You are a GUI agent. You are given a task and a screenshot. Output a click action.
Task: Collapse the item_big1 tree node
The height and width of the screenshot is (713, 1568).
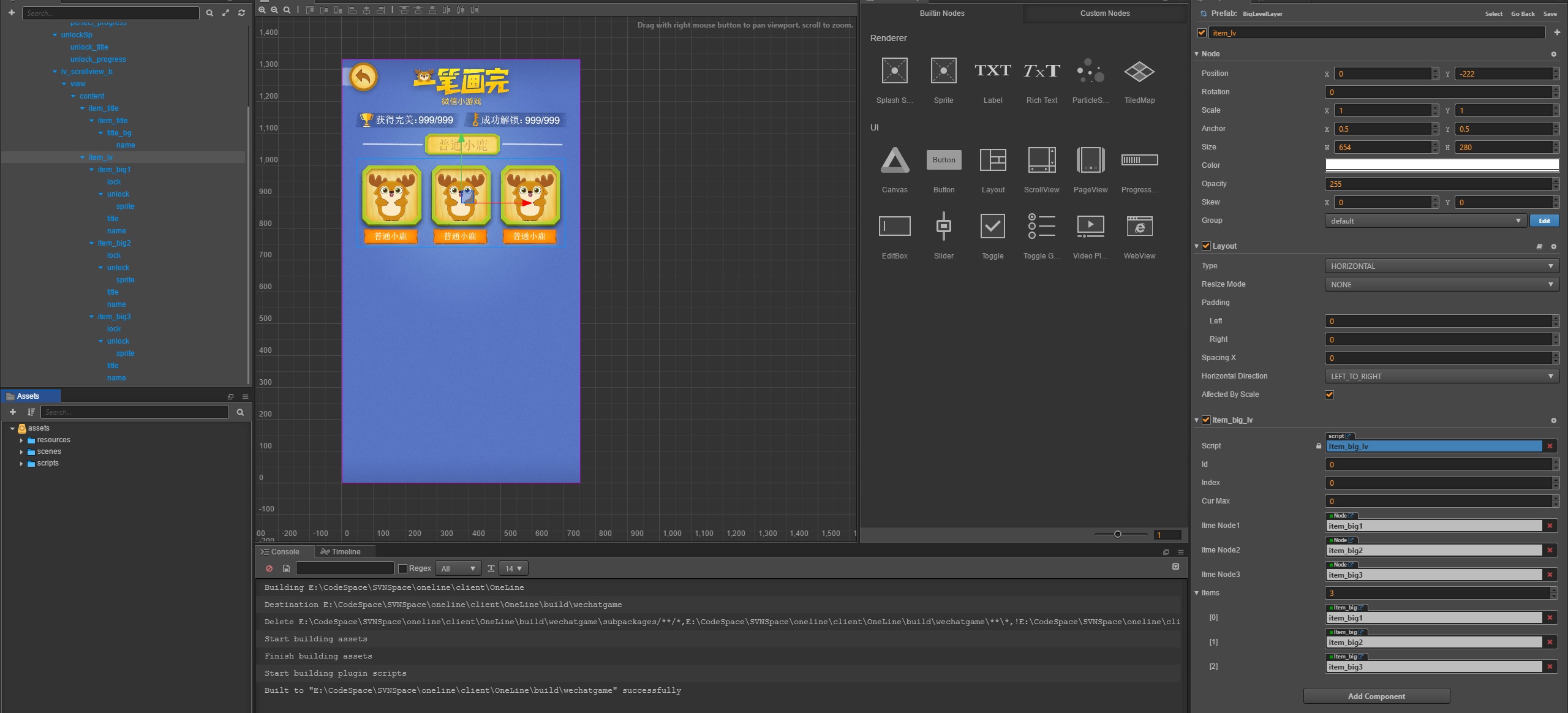[x=92, y=170]
